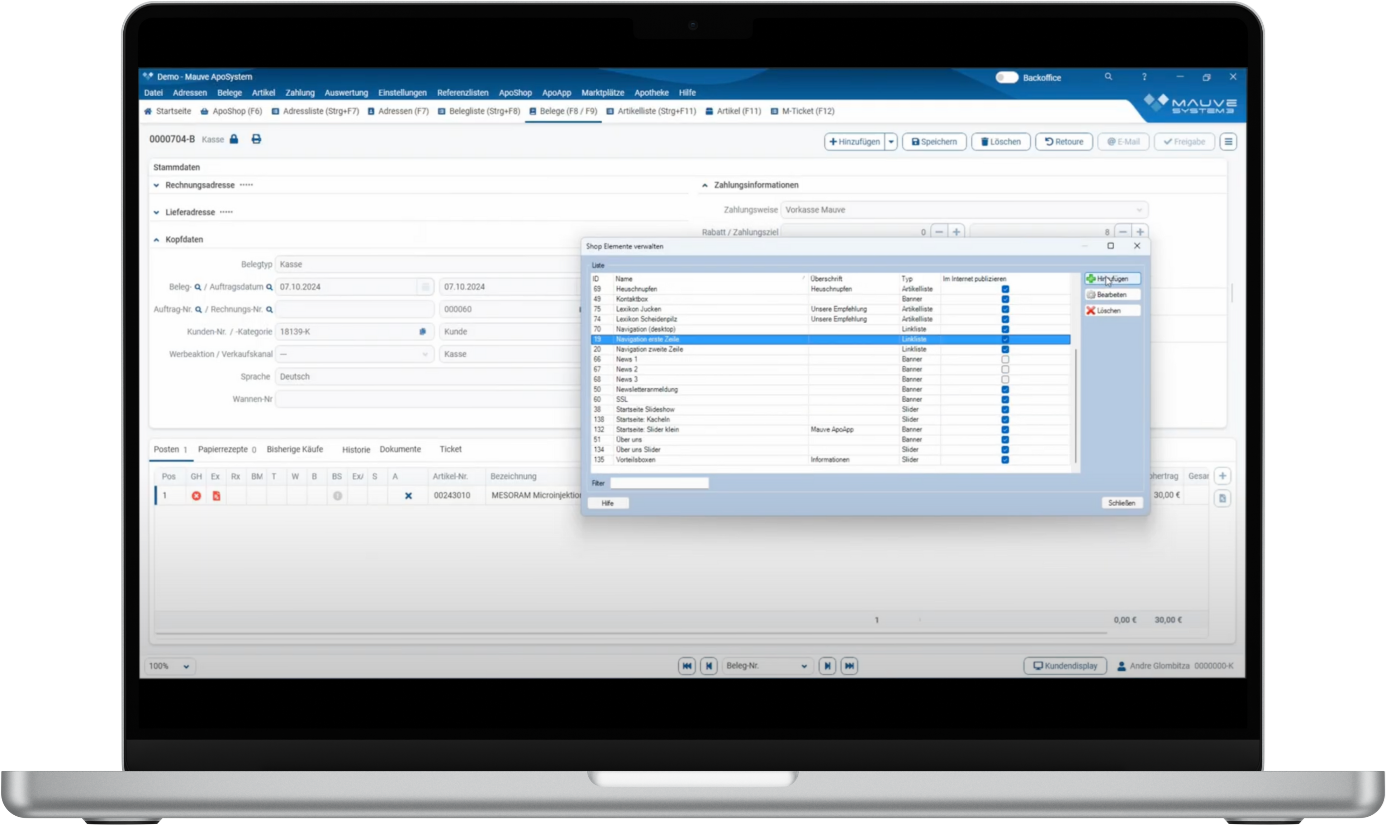This screenshot has width=1386, height=825.
Task: Jump to last record navigation icon
Action: tap(849, 666)
